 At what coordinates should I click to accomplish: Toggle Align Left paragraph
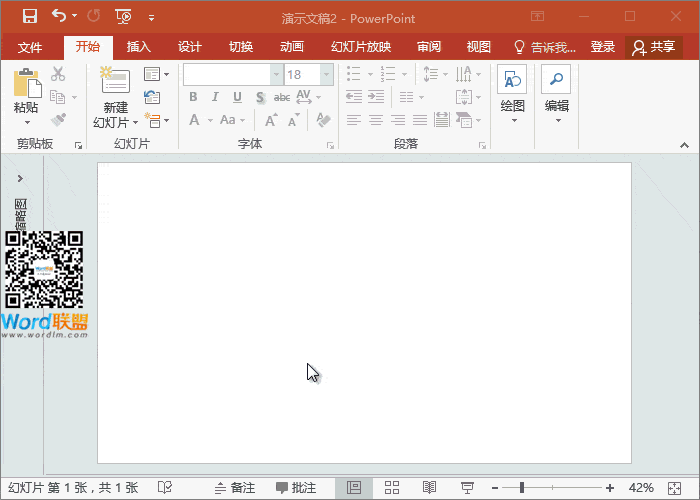[354, 120]
